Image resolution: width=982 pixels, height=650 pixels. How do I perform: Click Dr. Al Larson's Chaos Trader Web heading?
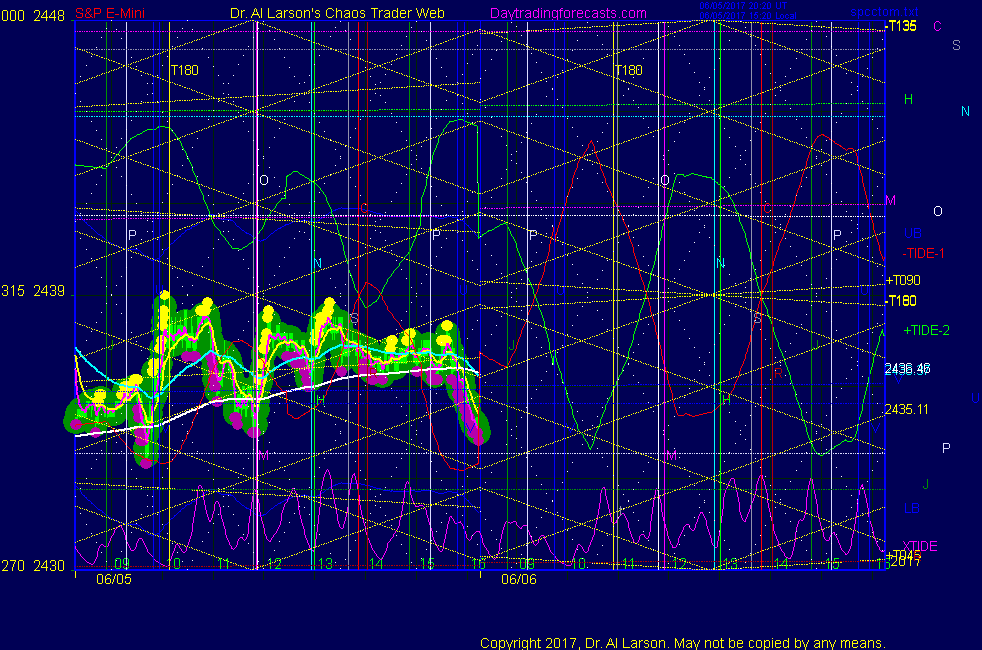[337, 13]
